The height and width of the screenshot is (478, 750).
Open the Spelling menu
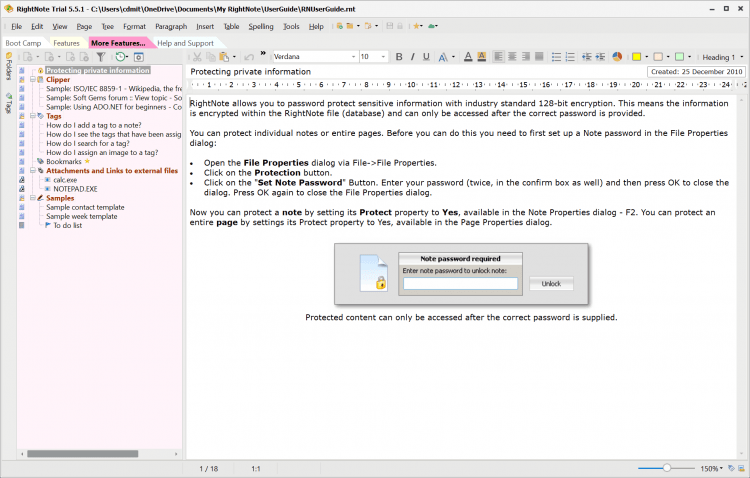tap(261, 26)
